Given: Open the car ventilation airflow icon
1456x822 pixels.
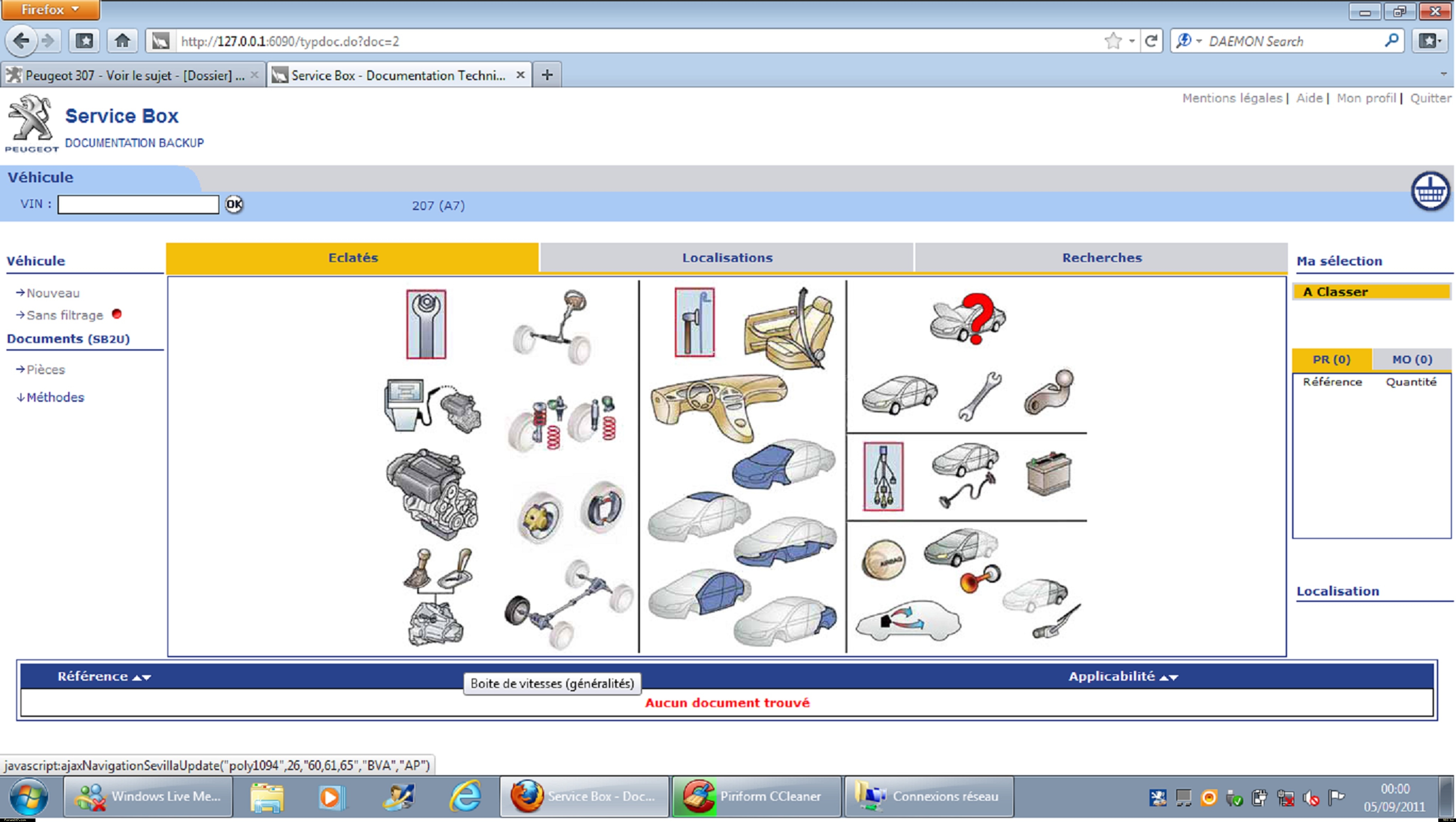Looking at the screenshot, I should (908, 621).
